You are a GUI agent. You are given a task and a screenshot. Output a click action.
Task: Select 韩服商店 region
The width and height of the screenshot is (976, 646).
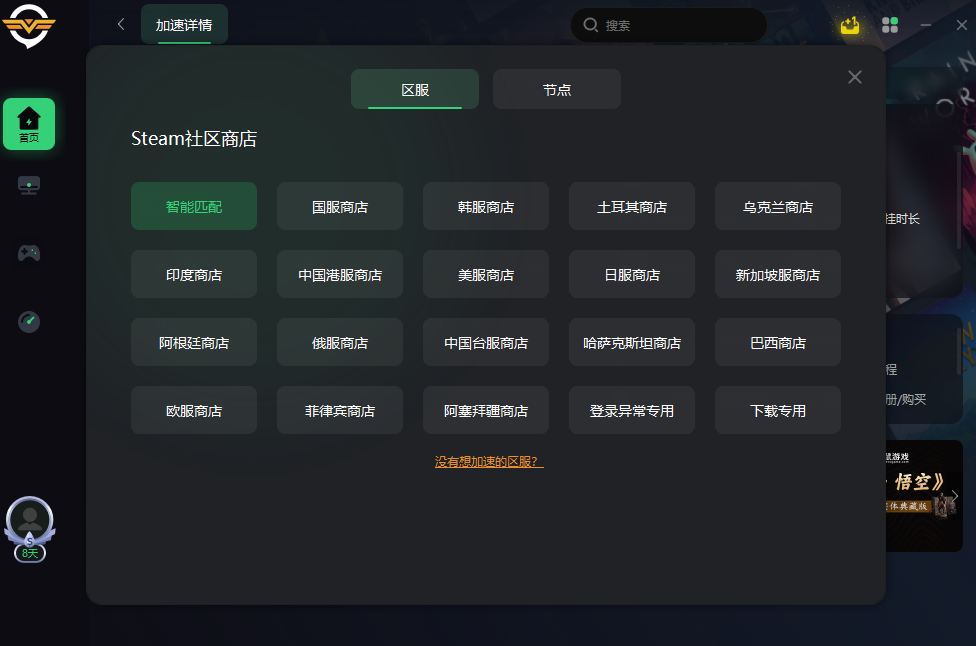486,206
